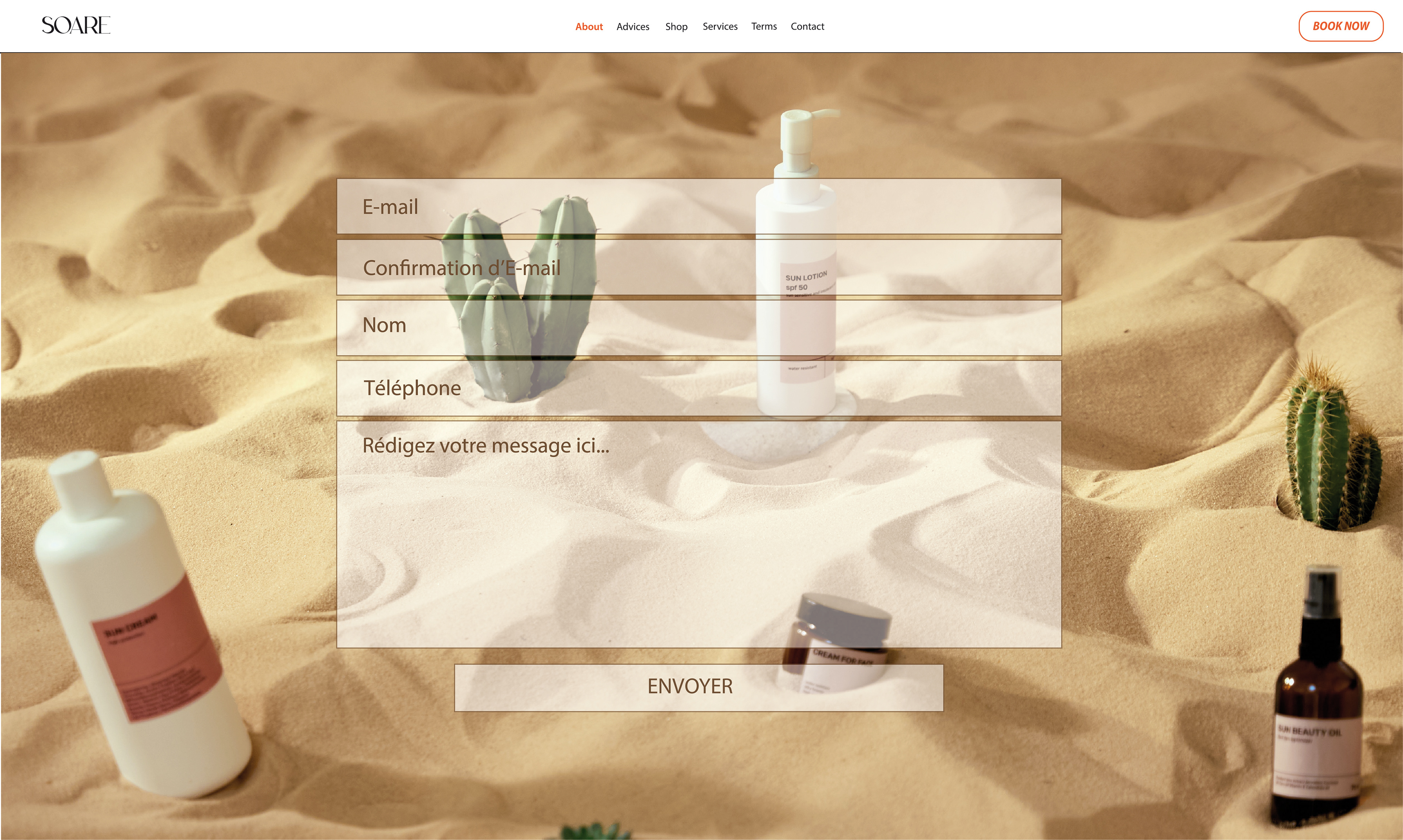Go to the Advices page
The image size is (1403, 840).
633,27
